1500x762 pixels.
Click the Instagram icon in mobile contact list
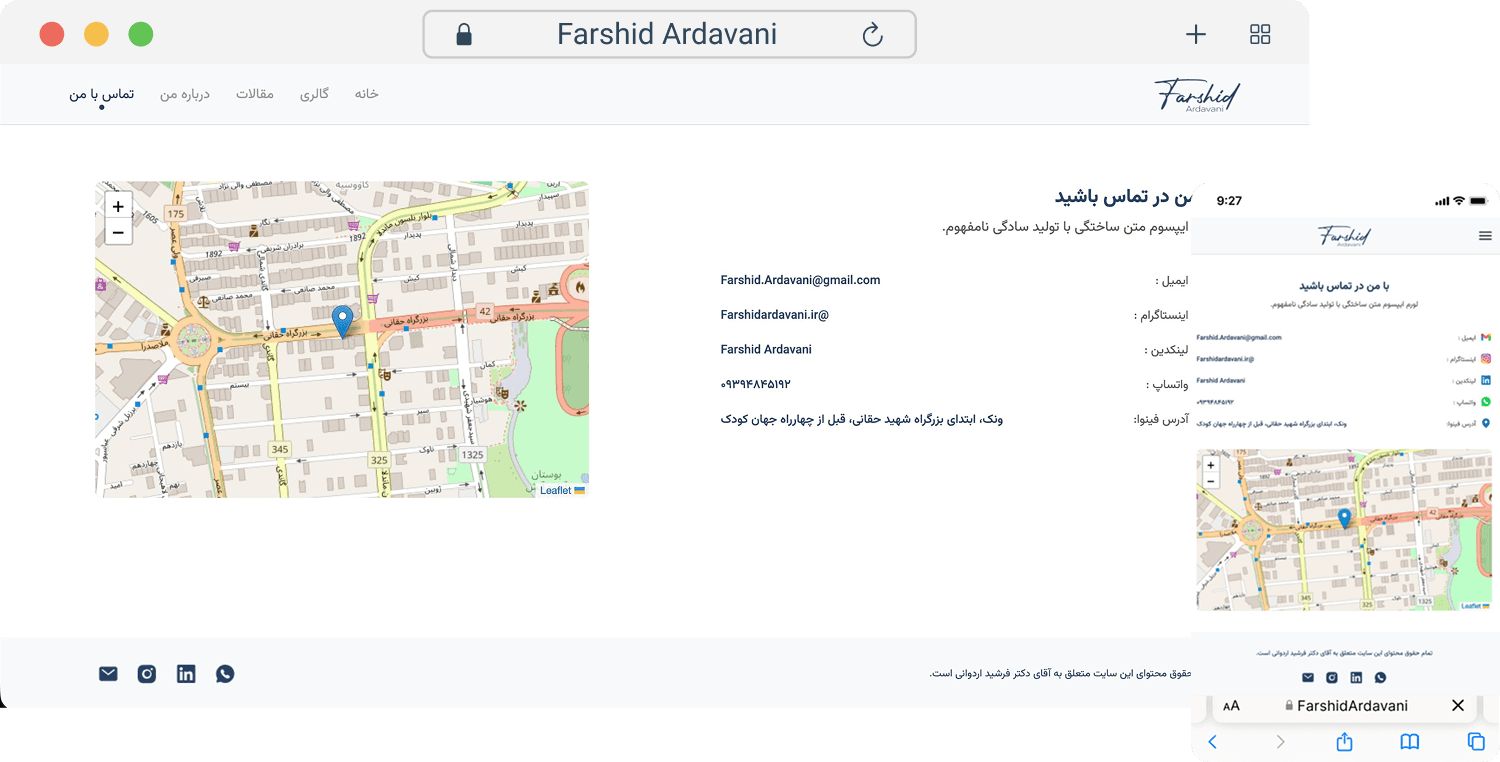pos(1486,358)
